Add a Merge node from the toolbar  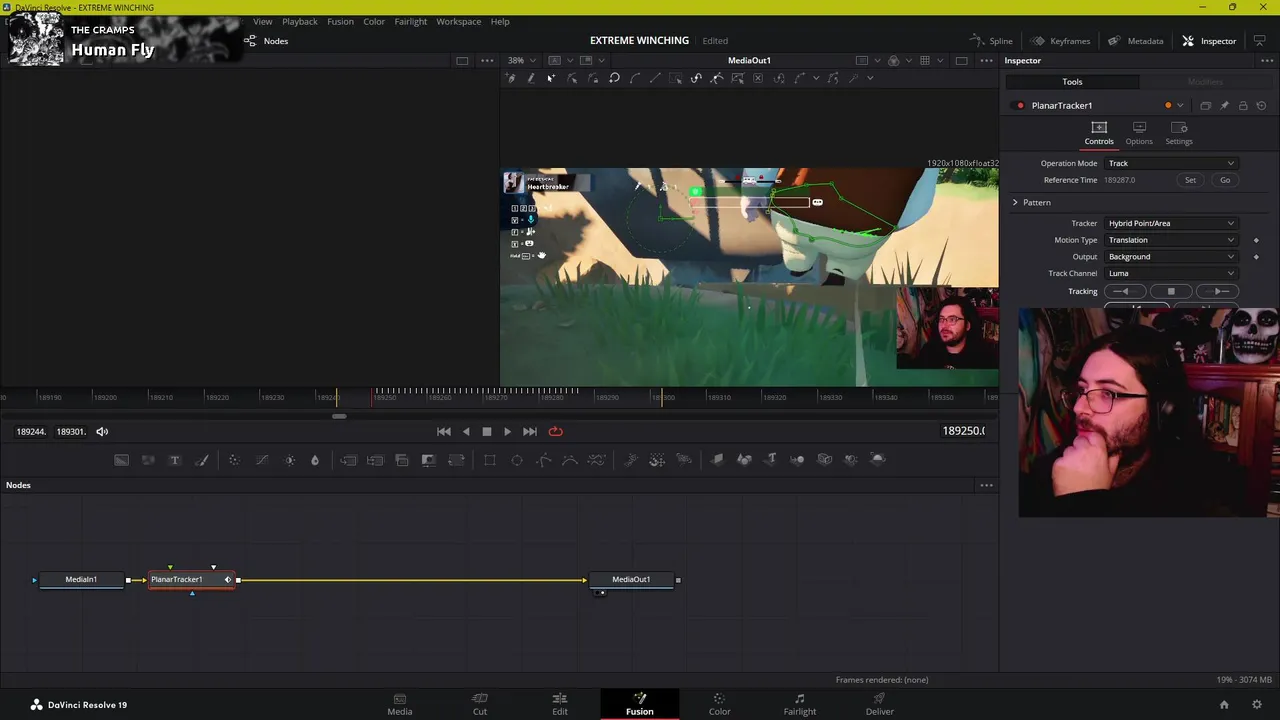click(348, 460)
